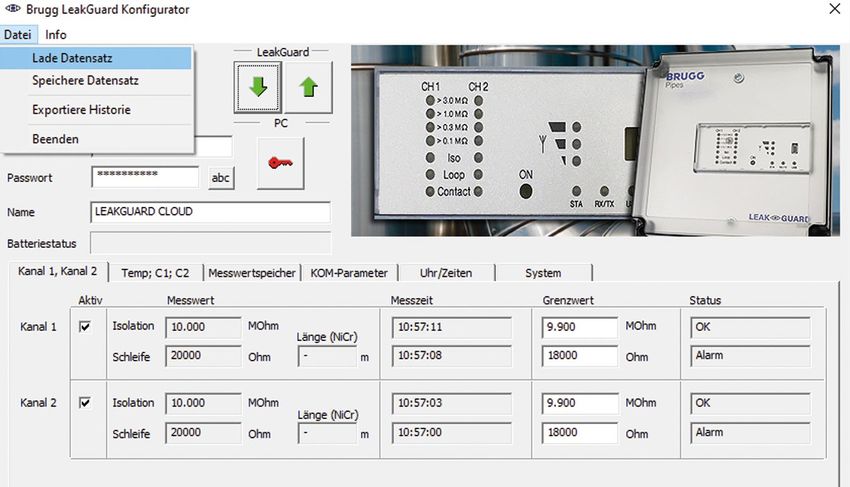This screenshot has width=850, height=487.
Task: Click Kanal 2 Isolation Messwert 10.000
Action: coord(203,403)
